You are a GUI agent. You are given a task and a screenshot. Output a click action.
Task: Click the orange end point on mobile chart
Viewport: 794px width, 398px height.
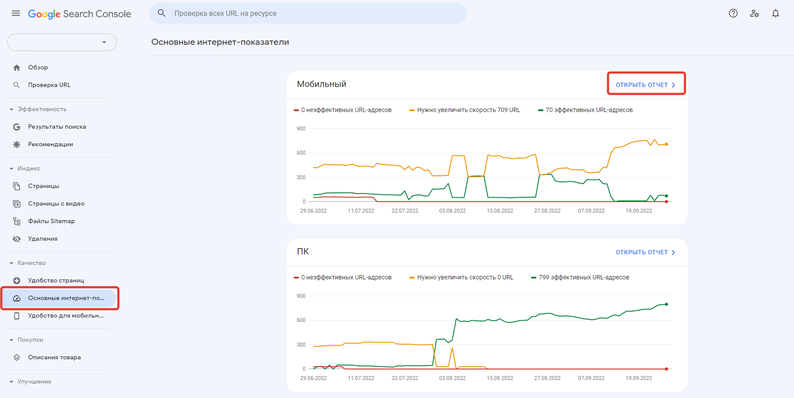pyautogui.click(x=666, y=144)
